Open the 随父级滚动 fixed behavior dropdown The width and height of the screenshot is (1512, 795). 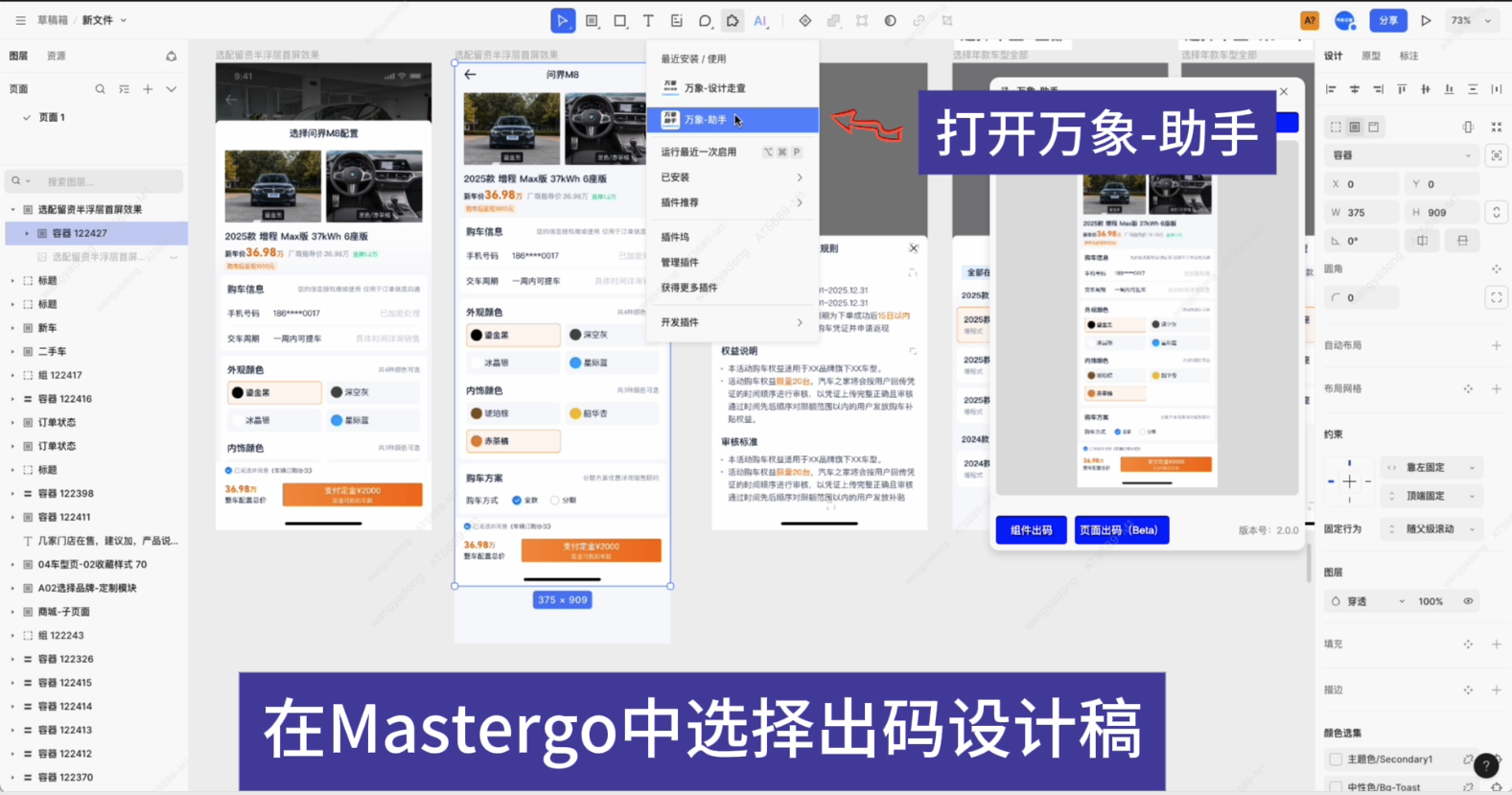click(1430, 528)
